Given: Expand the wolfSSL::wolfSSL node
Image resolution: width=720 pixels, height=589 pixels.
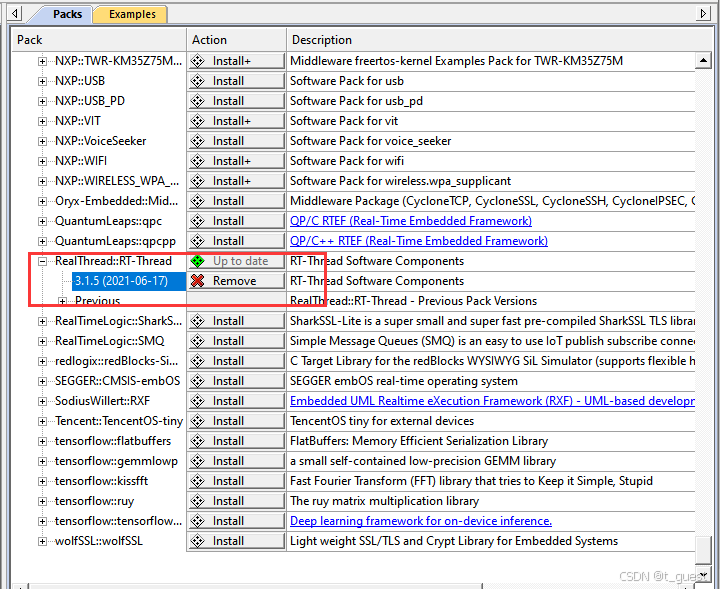Looking at the screenshot, I should [42, 541].
